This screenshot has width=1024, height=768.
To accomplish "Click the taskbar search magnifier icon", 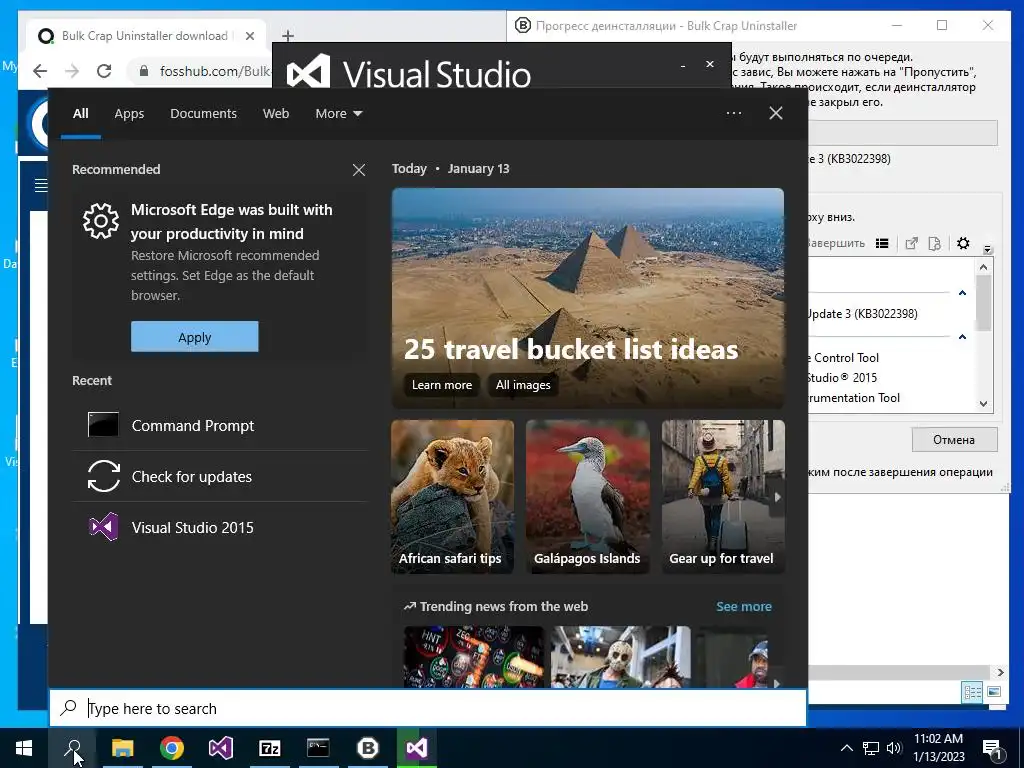I will (72, 748).
